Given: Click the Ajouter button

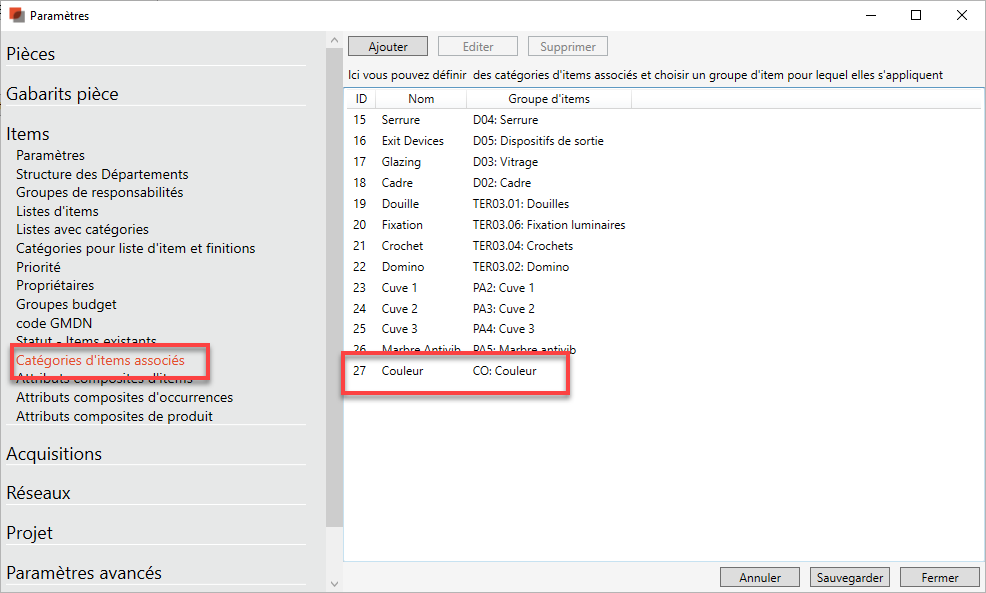Looking at the screenshot, I should coord(387,47).
